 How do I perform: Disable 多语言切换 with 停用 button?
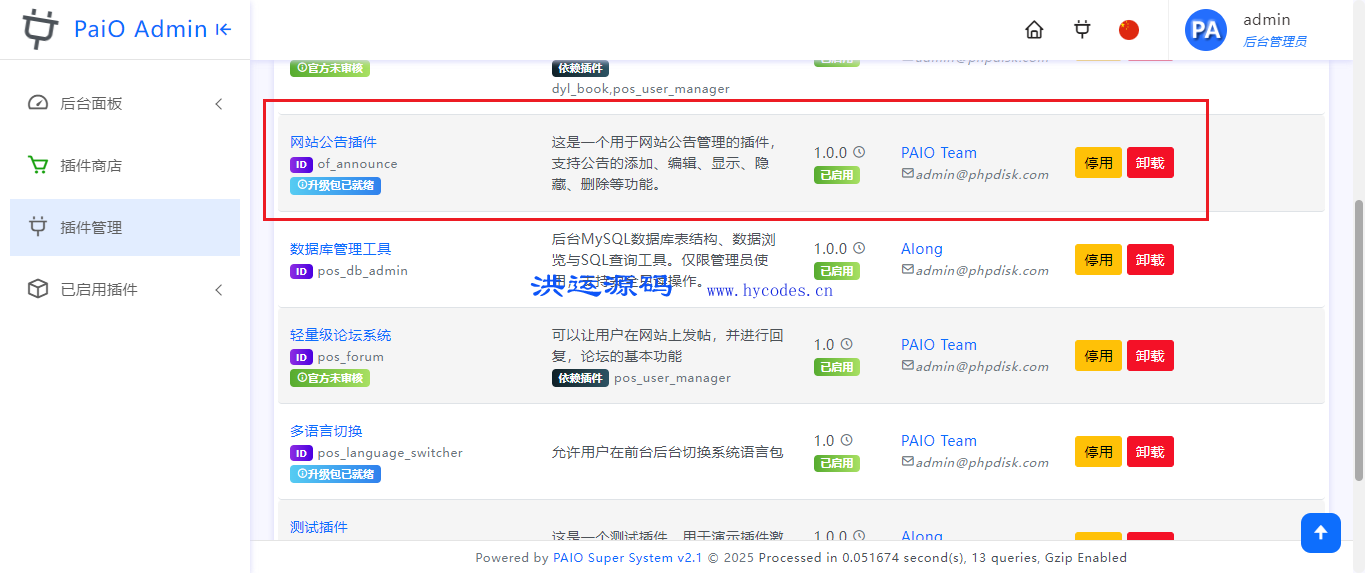click(1098, 451)
